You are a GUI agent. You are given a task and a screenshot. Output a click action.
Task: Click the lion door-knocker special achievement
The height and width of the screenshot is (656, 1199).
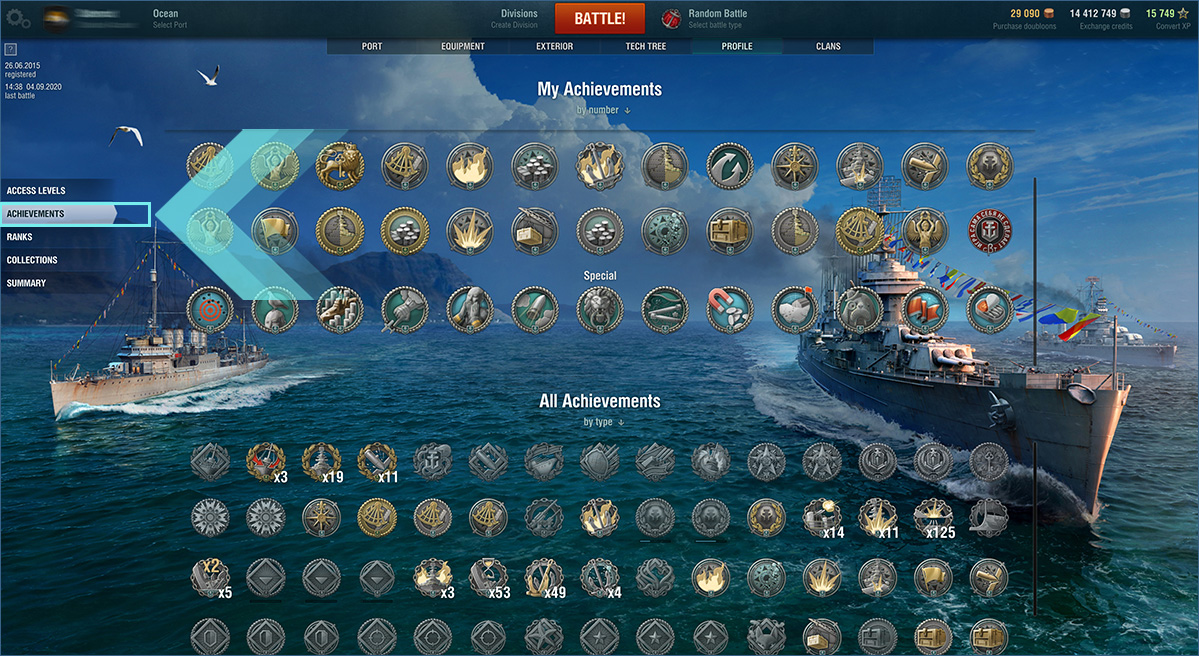pyautogui.click(x=600, y=310)
